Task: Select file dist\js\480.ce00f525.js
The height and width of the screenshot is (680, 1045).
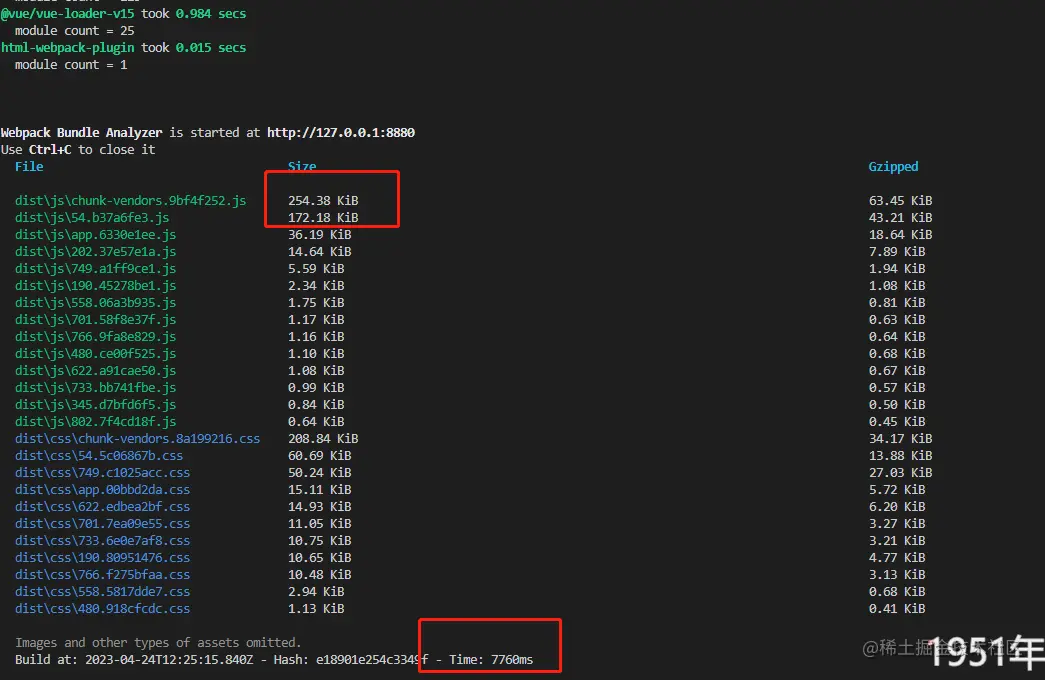Action: [x=95, y=354]
